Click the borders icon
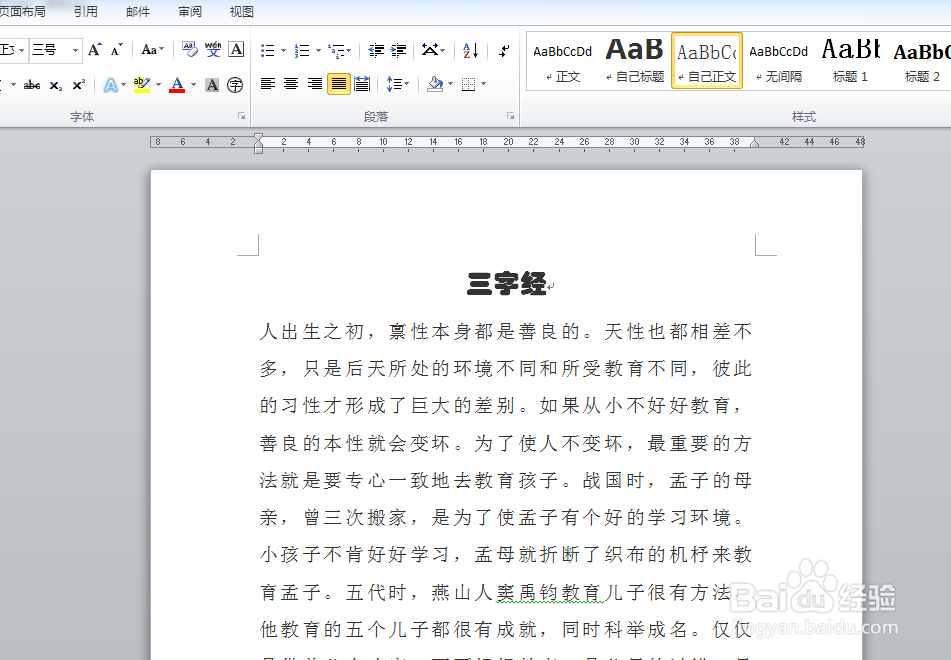Image resolution: width=951 pixels, height=660 pixels. [468, 84]
